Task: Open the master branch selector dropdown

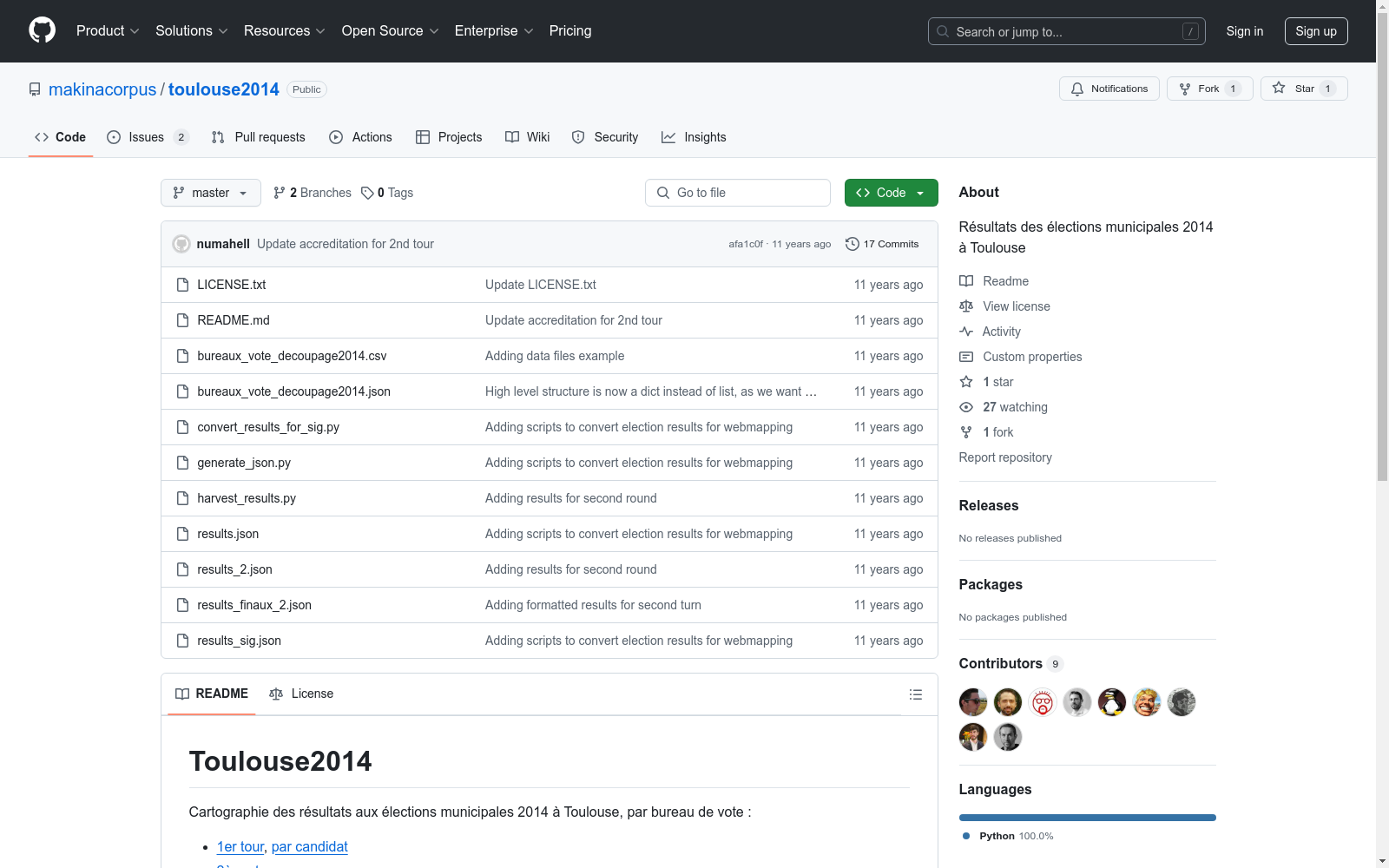Action: click(211, 193)
